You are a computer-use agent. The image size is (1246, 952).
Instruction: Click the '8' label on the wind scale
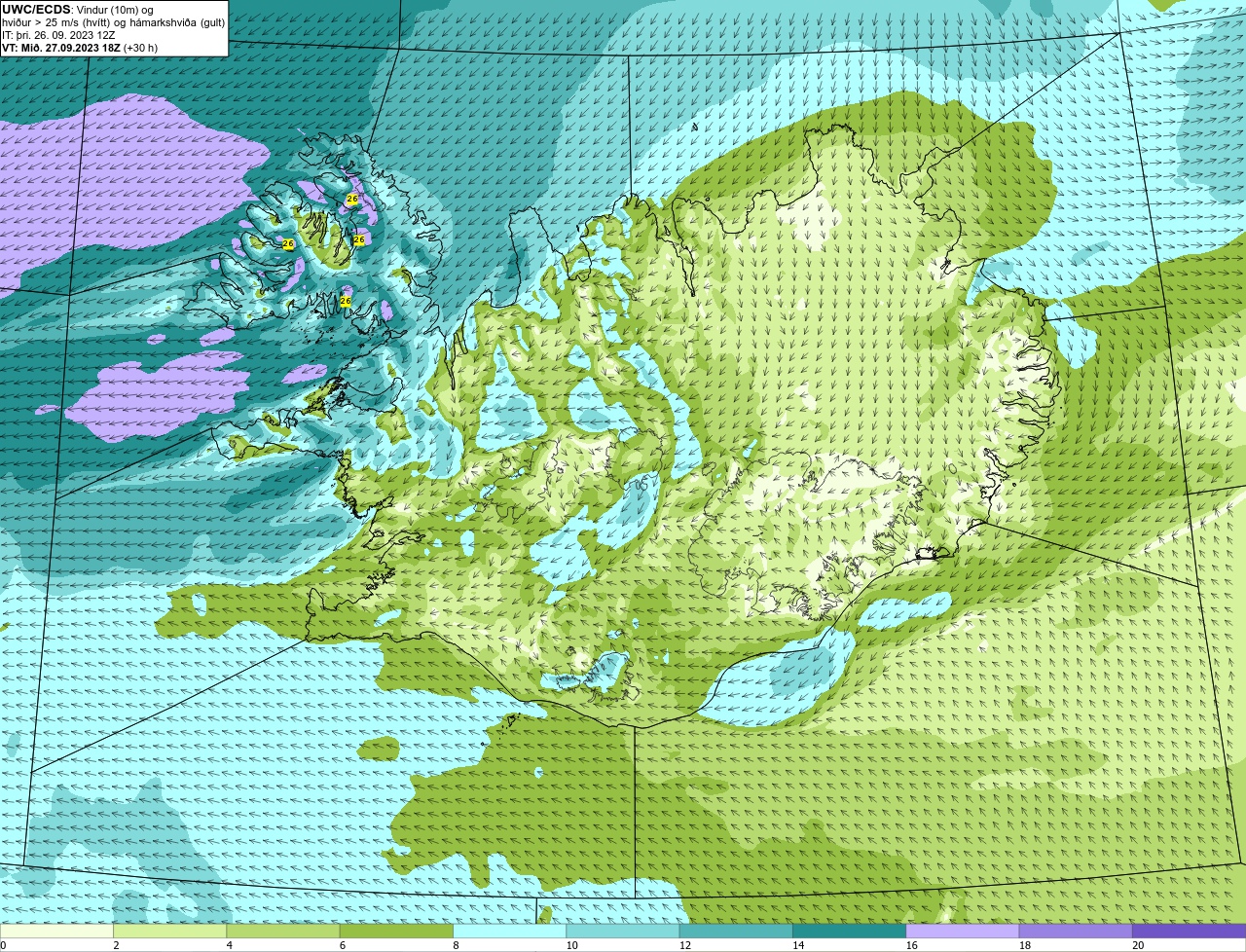(x=456, y=945)
